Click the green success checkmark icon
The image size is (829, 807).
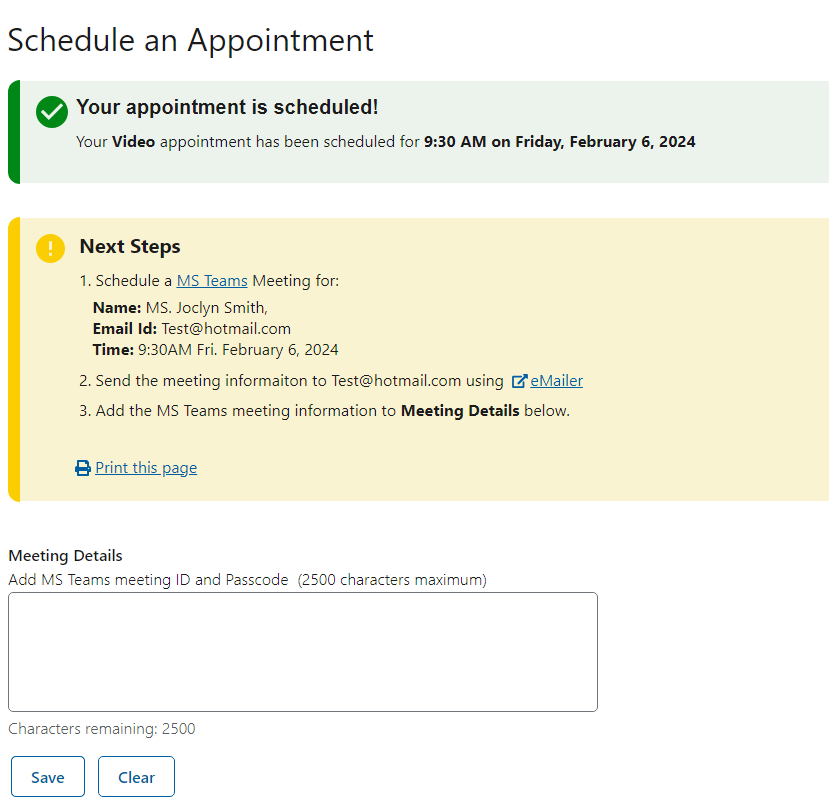[52, 112]
